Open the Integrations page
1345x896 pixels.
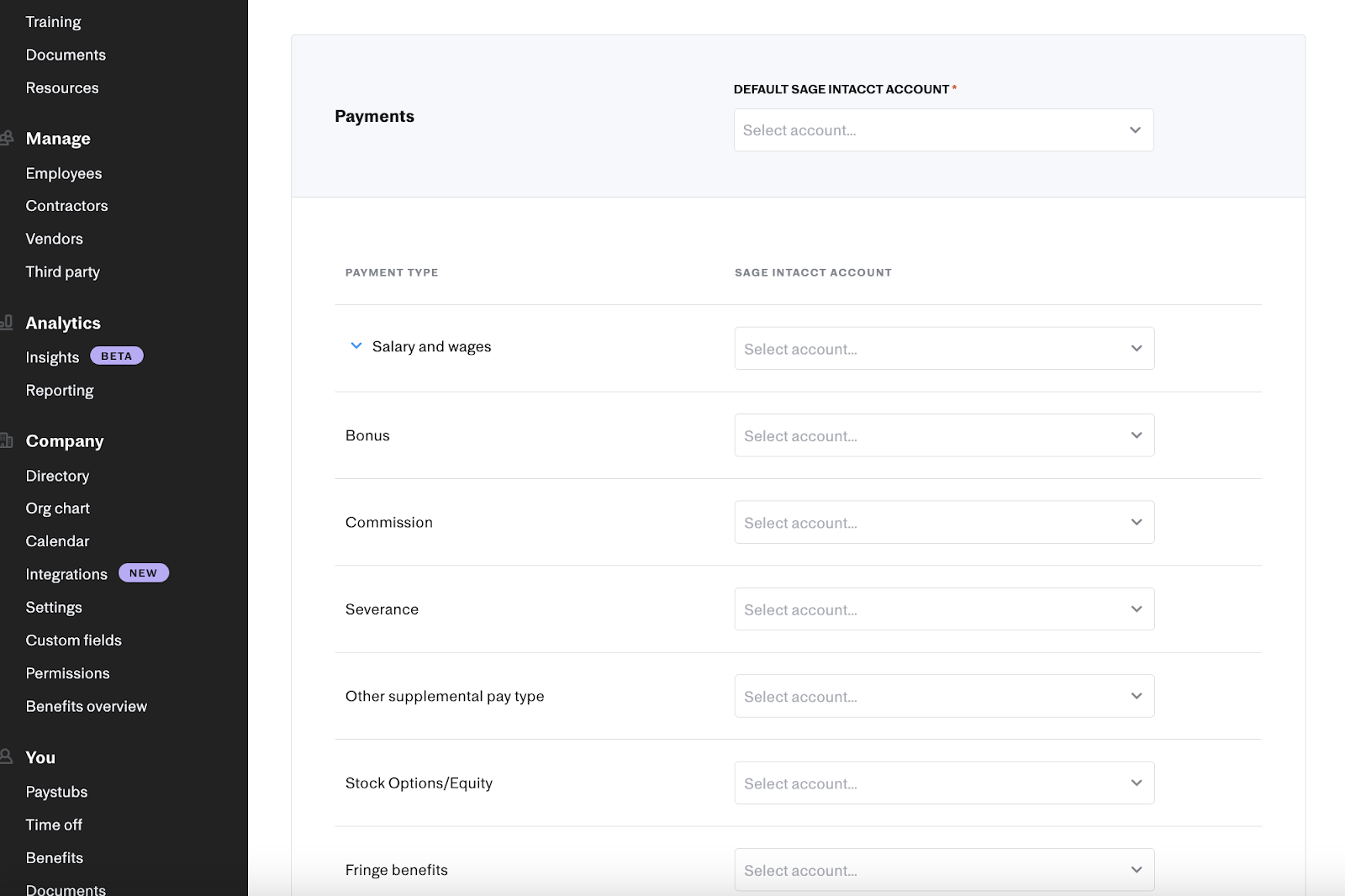point(66,574)
